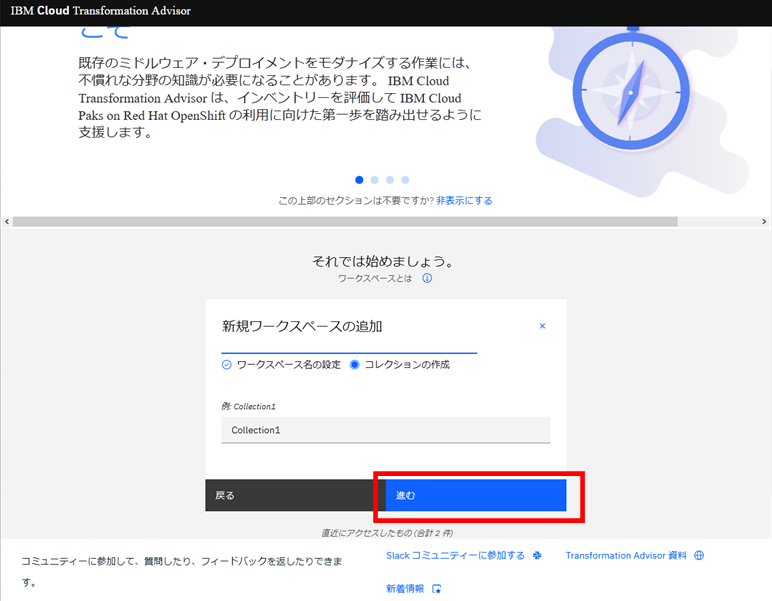
Task: Open the workspace info icon
Action: [427, 278]
